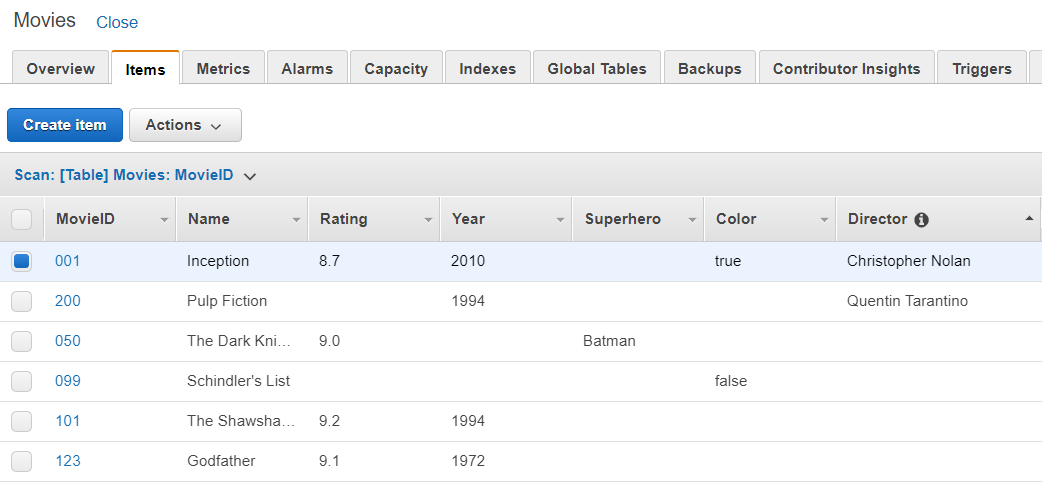Open the Global Tables tab

[597, 69]
